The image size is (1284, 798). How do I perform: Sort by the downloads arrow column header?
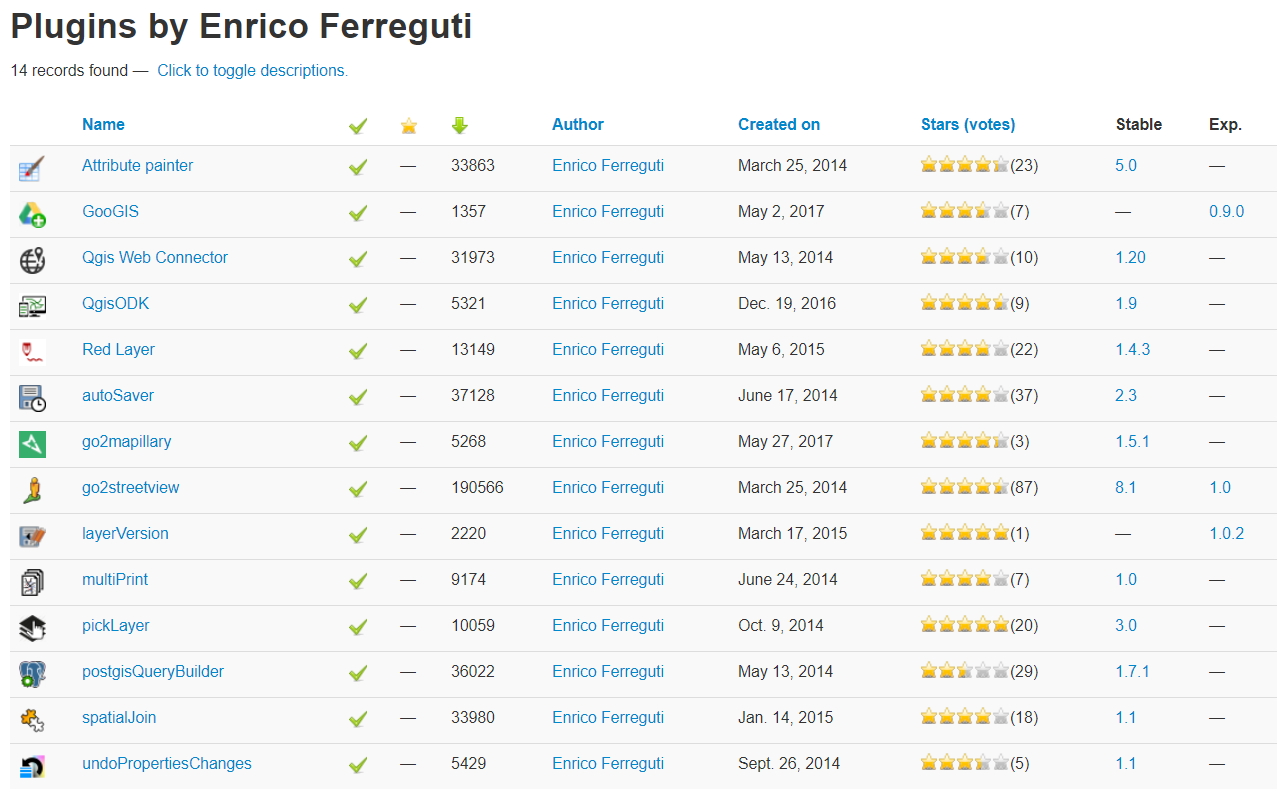click(x=460, y=126)
